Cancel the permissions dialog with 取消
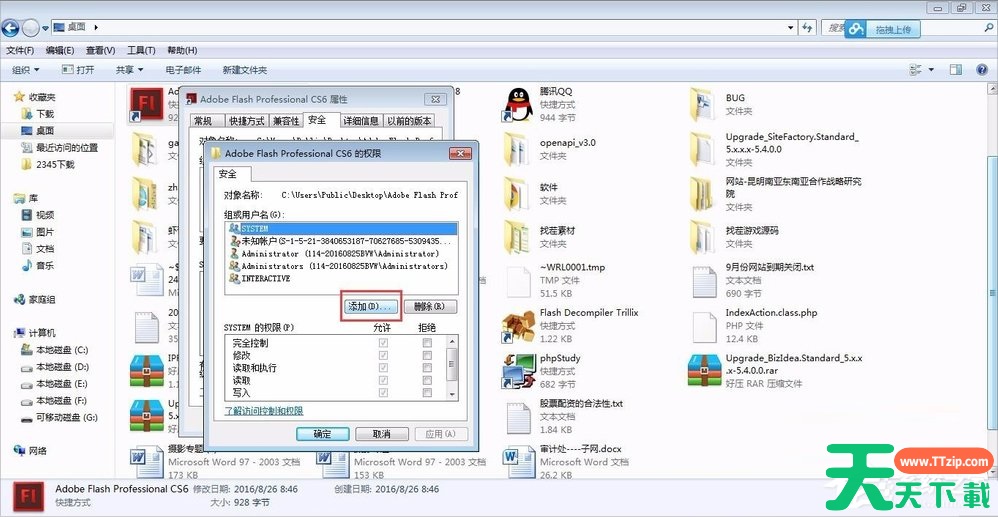Image resolution: width=998 pixels, height=517 pixels. (382, 434)
